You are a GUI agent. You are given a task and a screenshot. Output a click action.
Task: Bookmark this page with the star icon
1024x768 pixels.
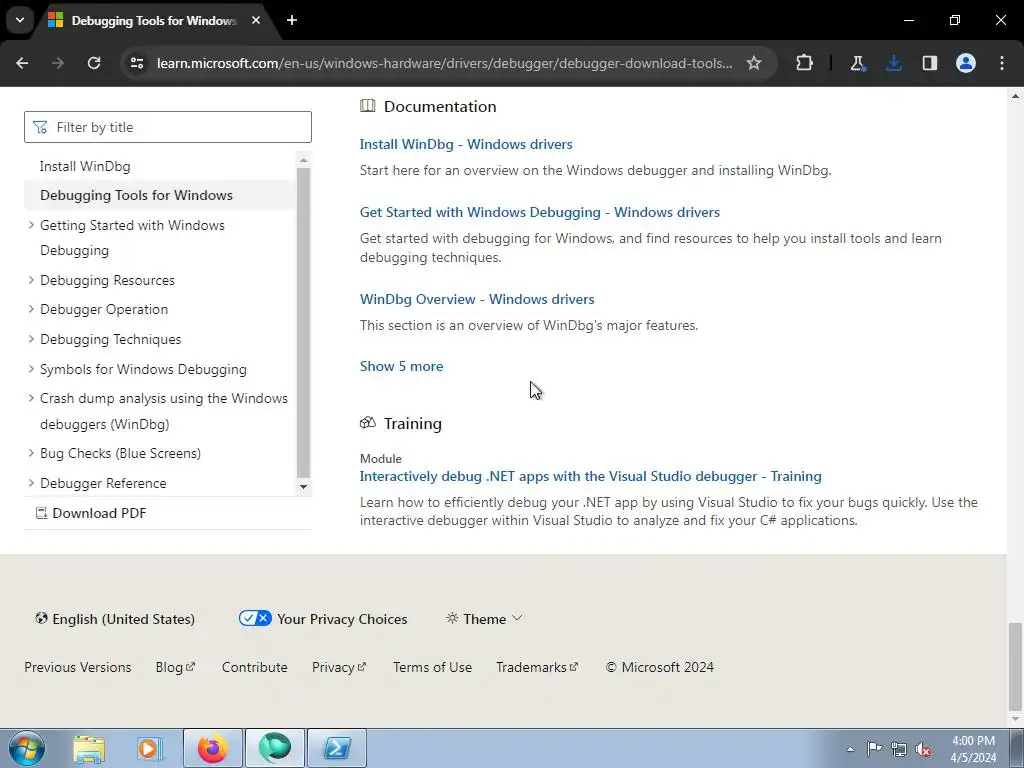[x=754, y=63]
